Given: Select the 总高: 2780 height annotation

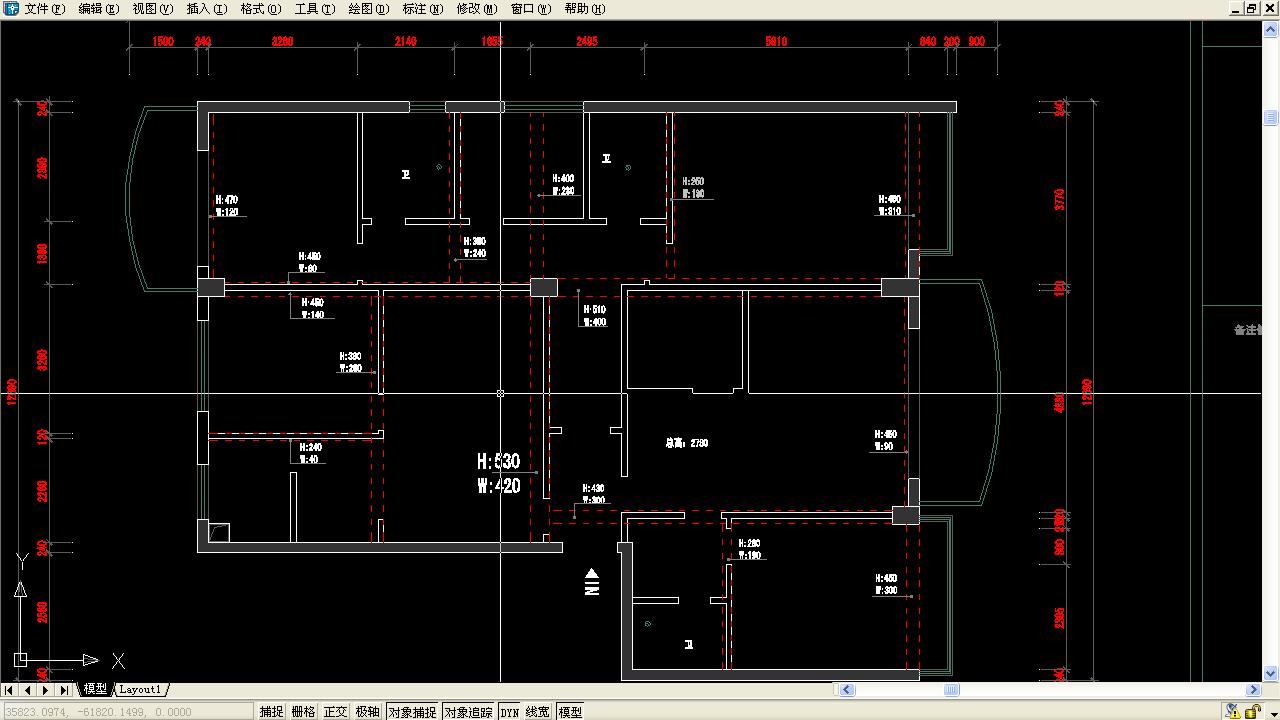Looking at the screenshot, I should point(687,443).
